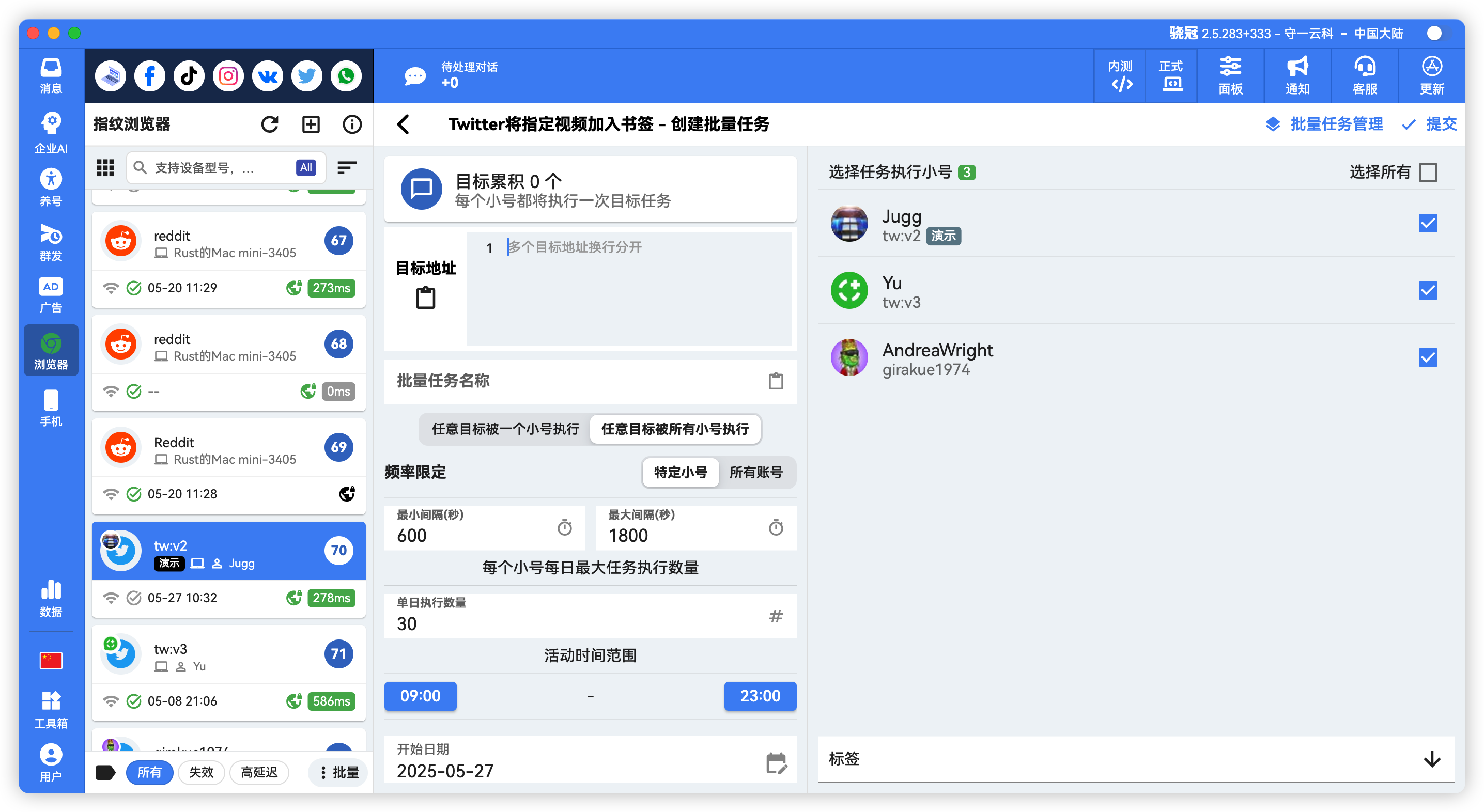
Task: Select the China flag region icon
Action: tap(51, 661)
